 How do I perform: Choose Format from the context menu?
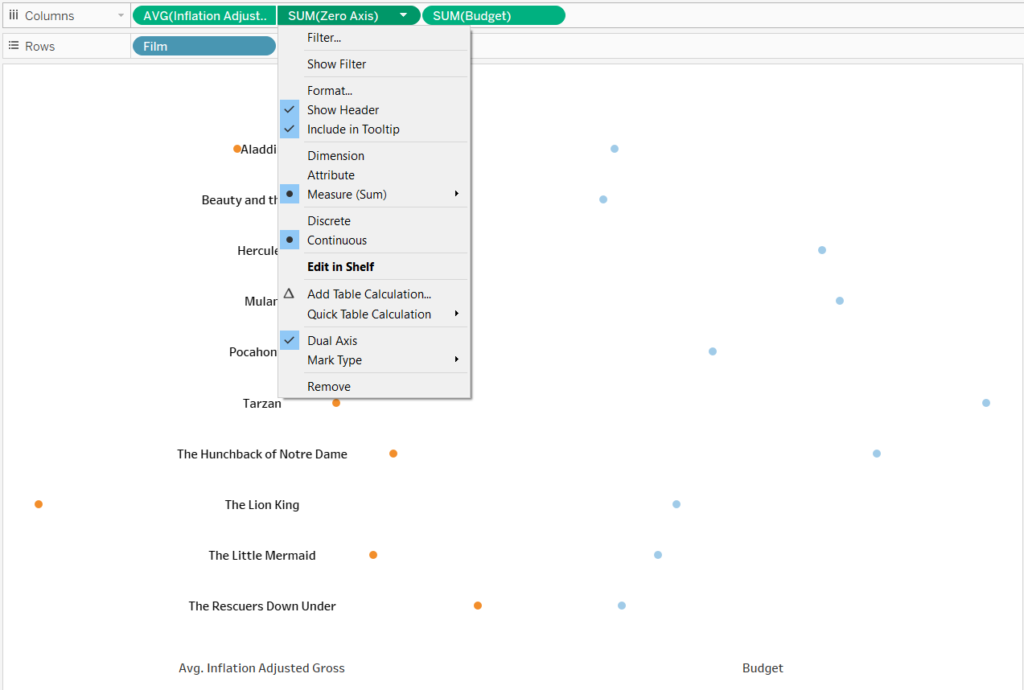[330, 89]
